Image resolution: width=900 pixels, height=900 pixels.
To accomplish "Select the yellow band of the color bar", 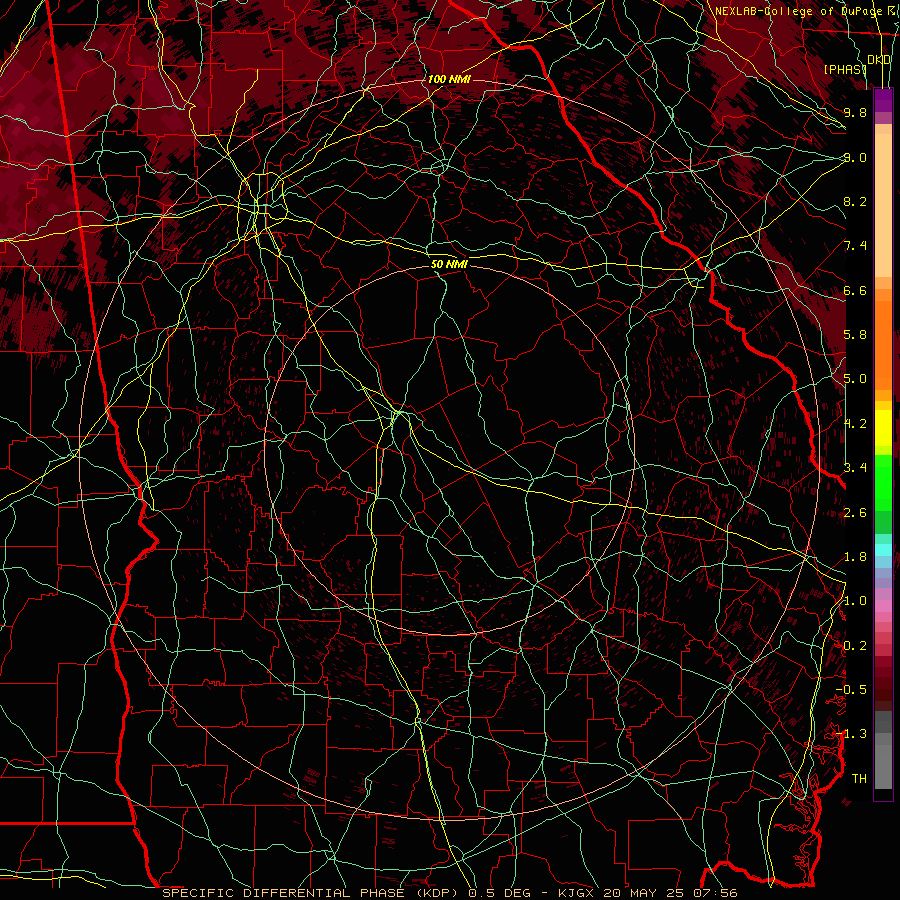I will pos(883,428).
